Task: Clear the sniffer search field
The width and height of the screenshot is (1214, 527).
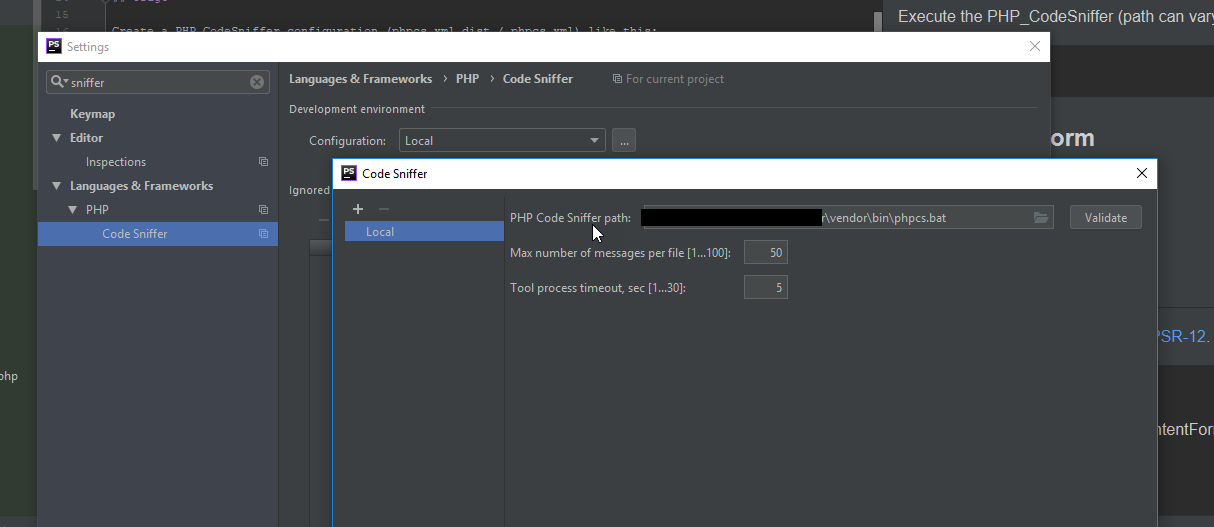Action: 257,83
